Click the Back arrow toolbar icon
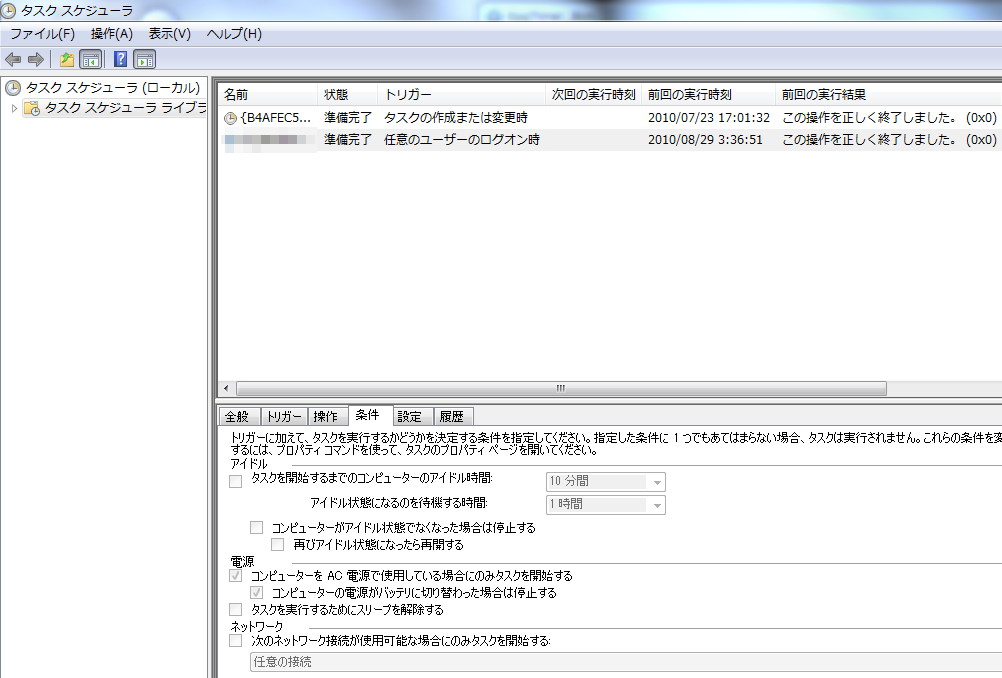Image resolution: width=1002 pixels, height=678 pixels. [x=13, y=59]
